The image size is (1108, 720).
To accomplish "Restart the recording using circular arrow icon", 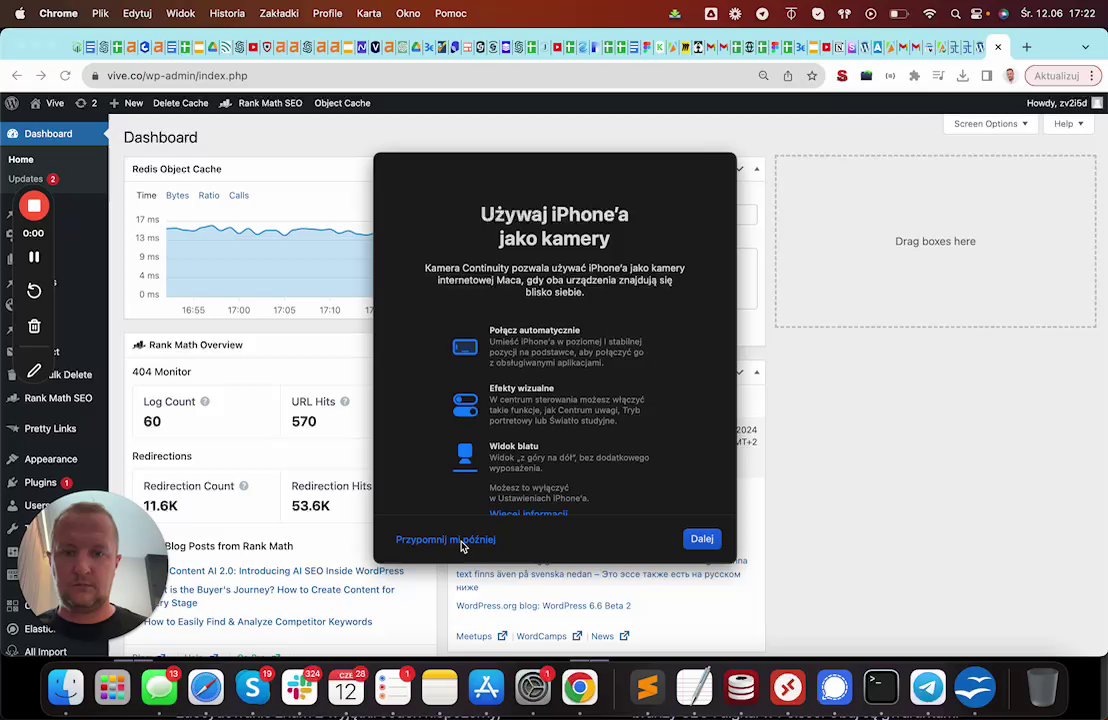I will pyautogui.click(x=34, y=291).
